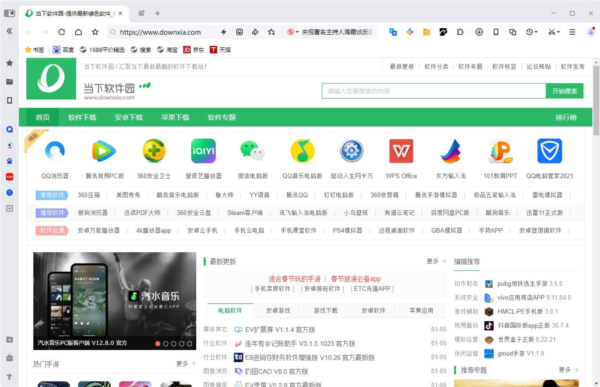Open a new tab with the plus button
Viewport: 600px width, 387px height.
(158, 13)
